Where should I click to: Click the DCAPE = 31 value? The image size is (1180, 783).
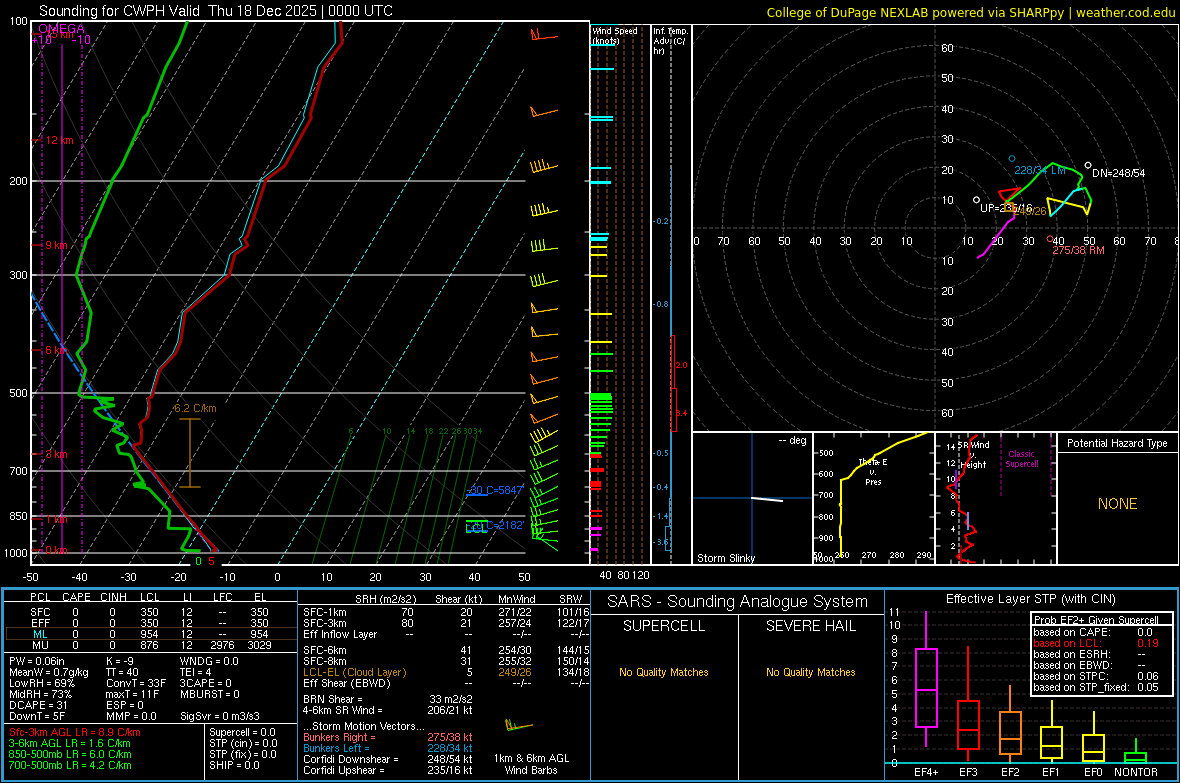tap(38, 705)
